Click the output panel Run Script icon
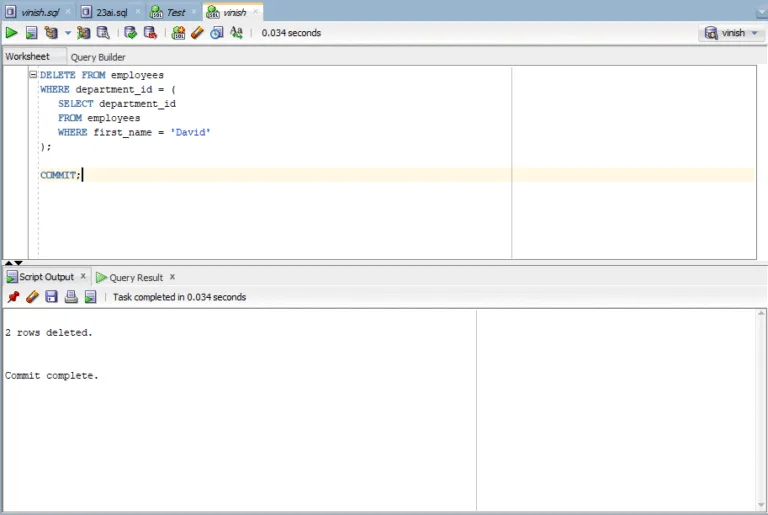Viewport: 768px width, 515px height. point(91,296)
